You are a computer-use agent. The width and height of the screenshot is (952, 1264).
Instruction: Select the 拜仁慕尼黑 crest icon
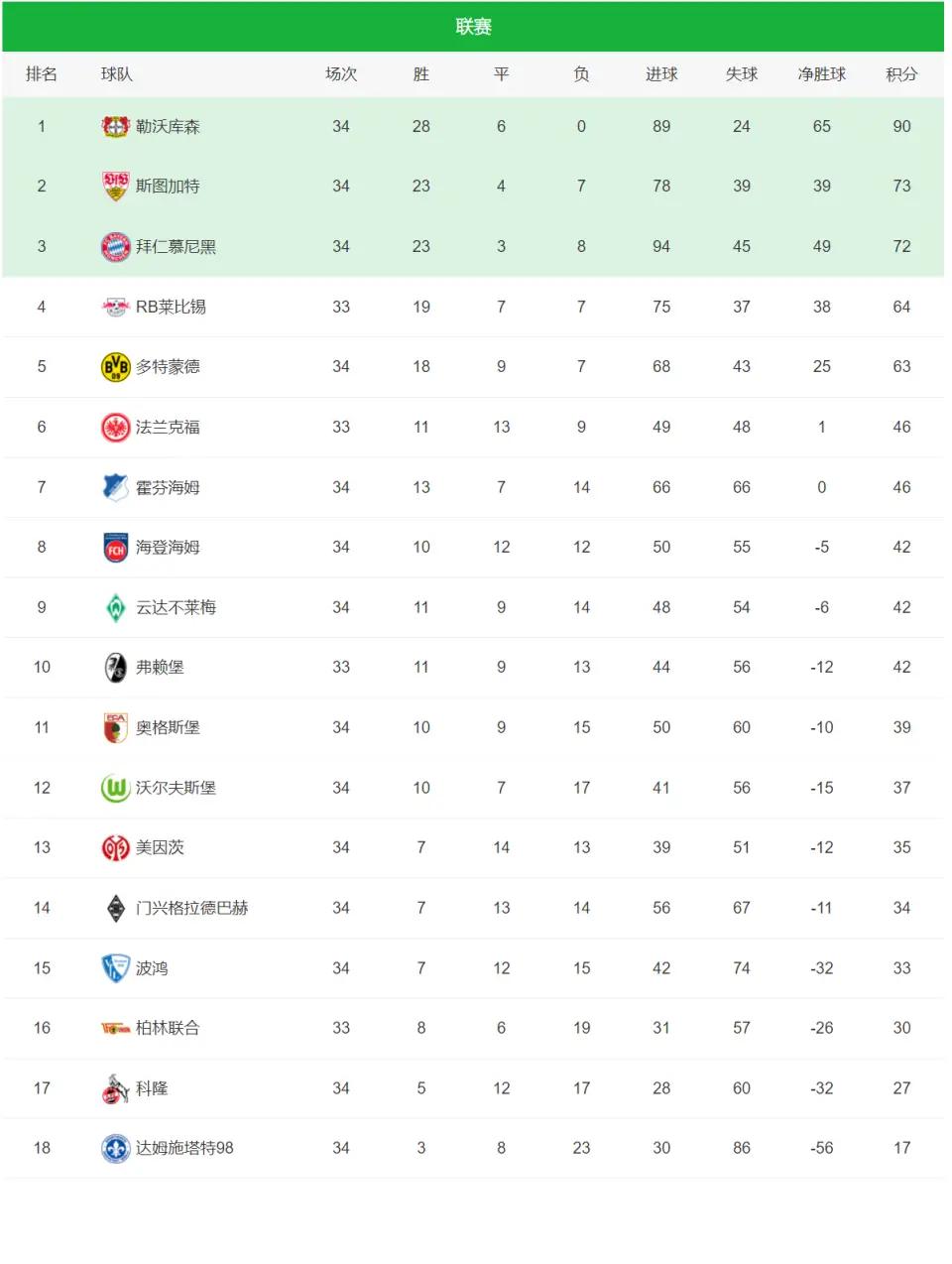point(116,247)
